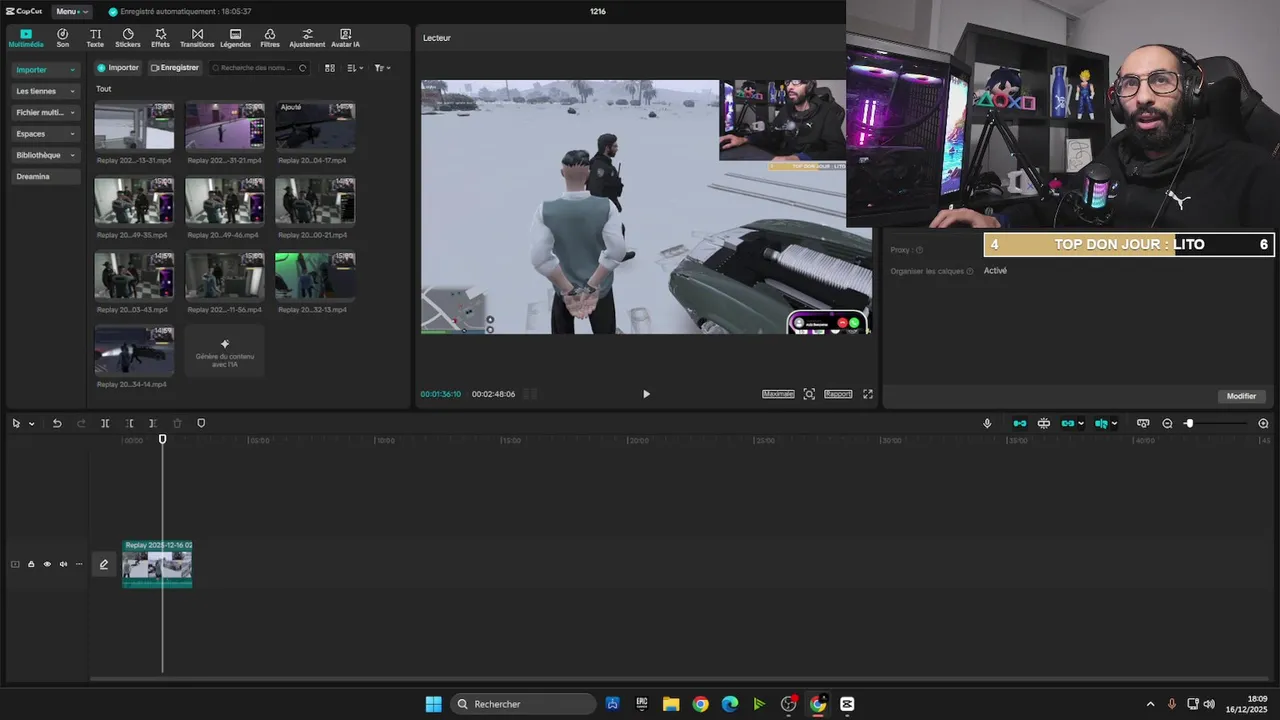
Task: Switch to the Son audio tab
Action: [63, 38]
